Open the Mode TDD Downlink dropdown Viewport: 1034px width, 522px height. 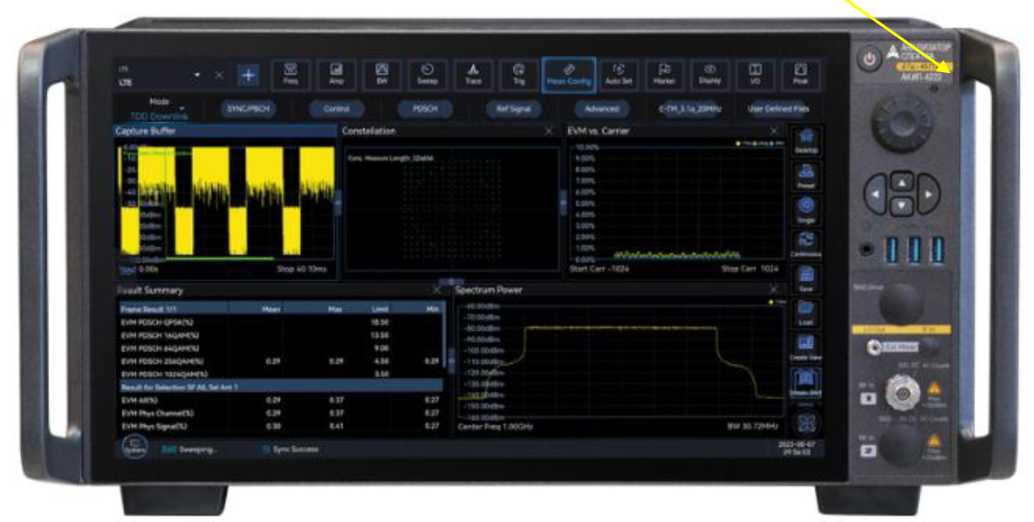coord(158,108)
